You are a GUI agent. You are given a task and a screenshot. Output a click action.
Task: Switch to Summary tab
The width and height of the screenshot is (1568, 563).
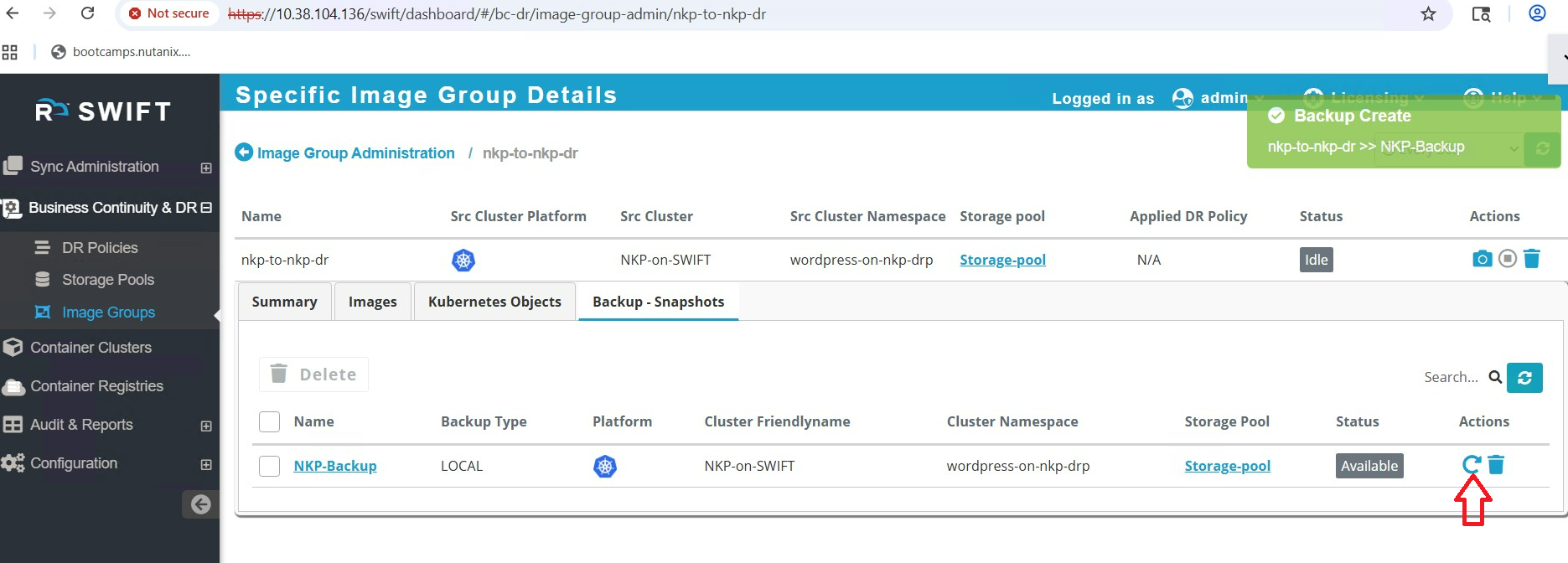(x=284, y=302)
